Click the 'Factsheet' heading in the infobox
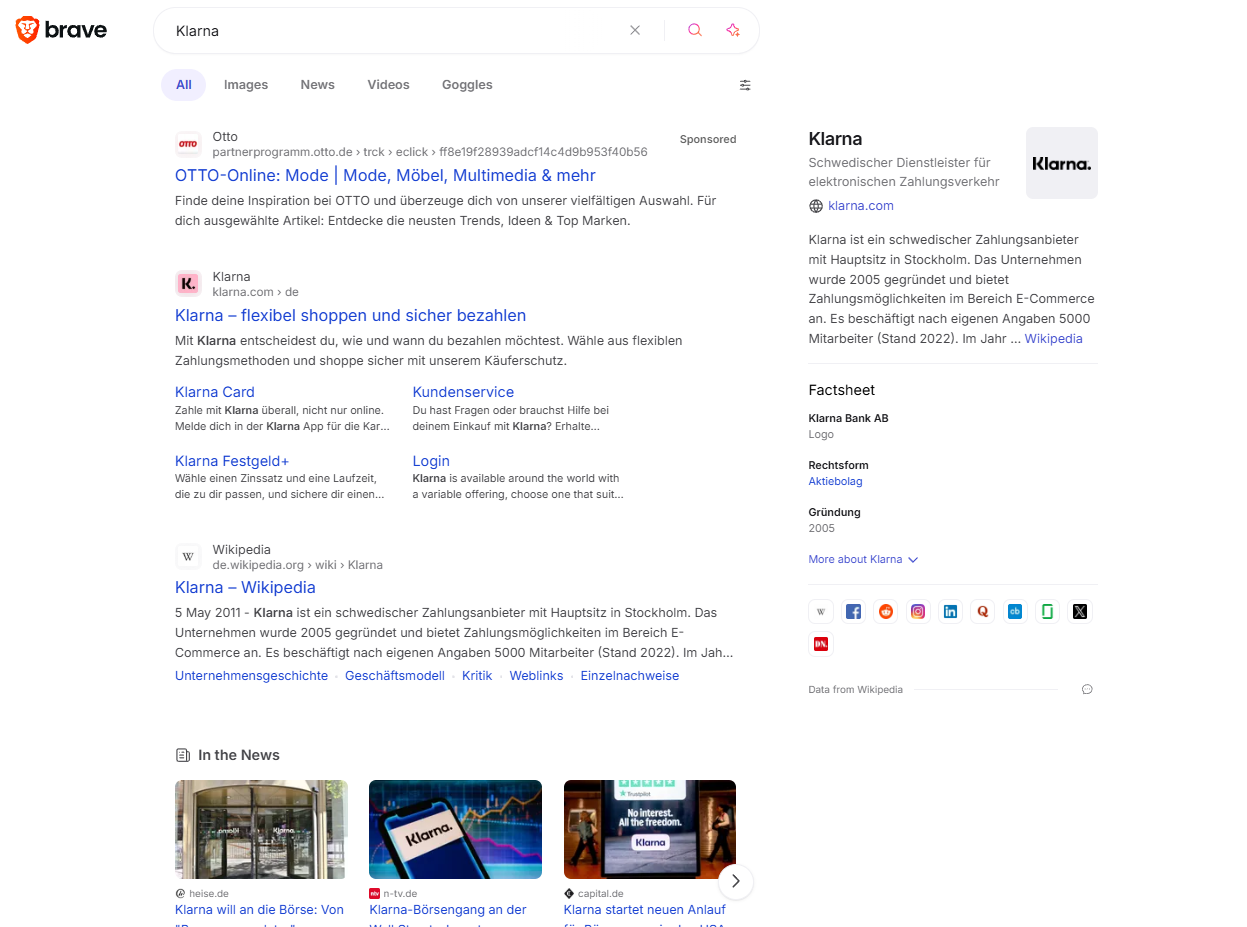Image resolution: width=1247 pixels, height=927 pixels. click(x=842, y=390)
